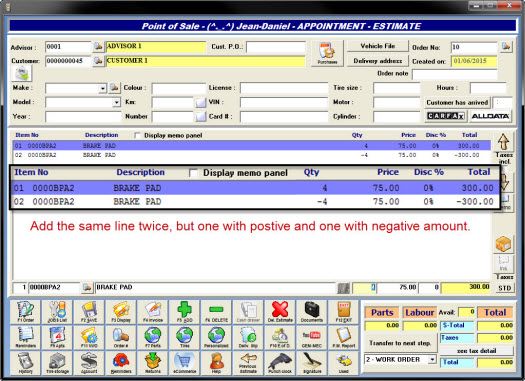The width and height of the screenshot is (525, 381).
Task: Click the Vehicle File button
Action: tap(378, 46)
